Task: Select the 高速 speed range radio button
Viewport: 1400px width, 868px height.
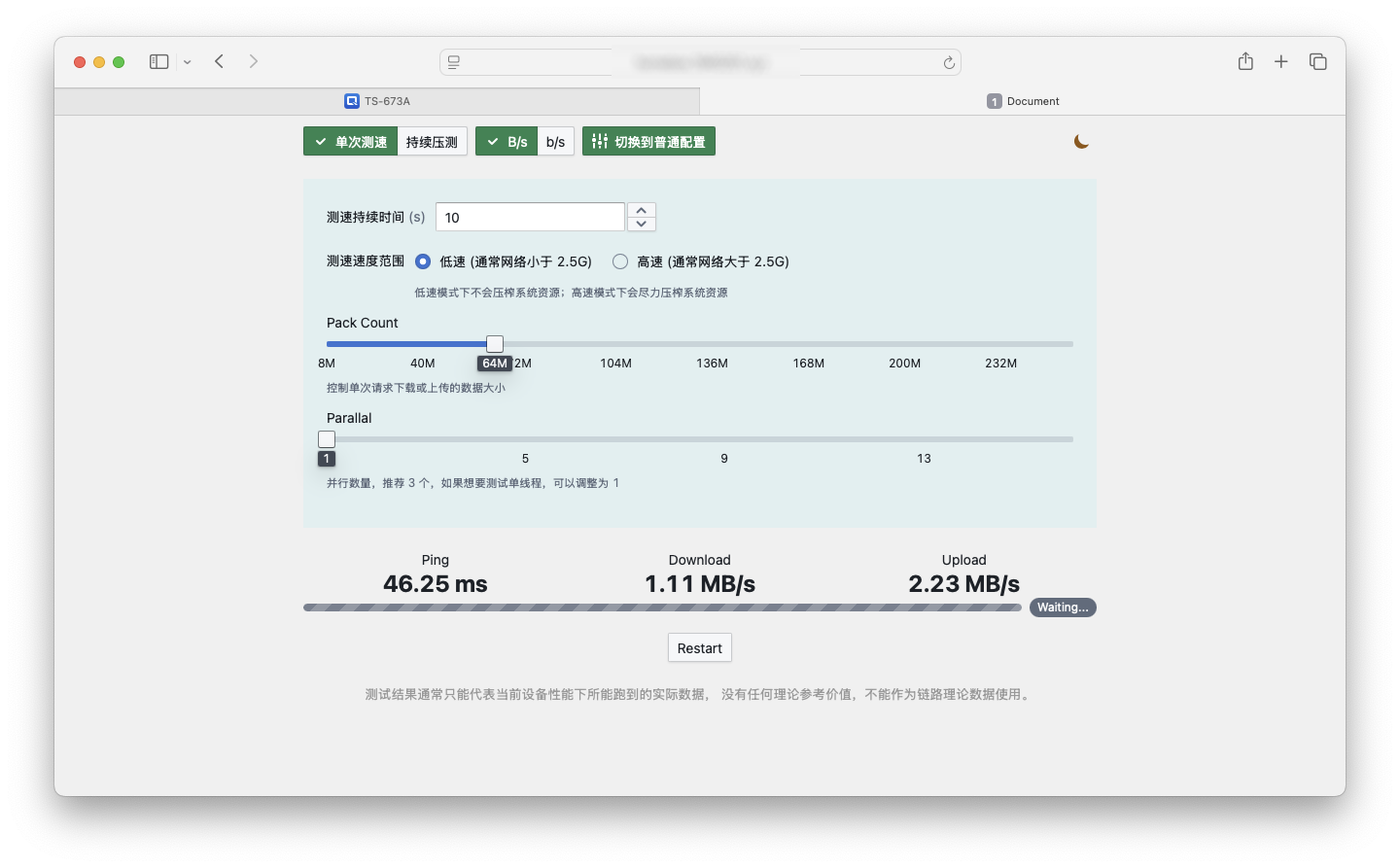Action: 619,260
